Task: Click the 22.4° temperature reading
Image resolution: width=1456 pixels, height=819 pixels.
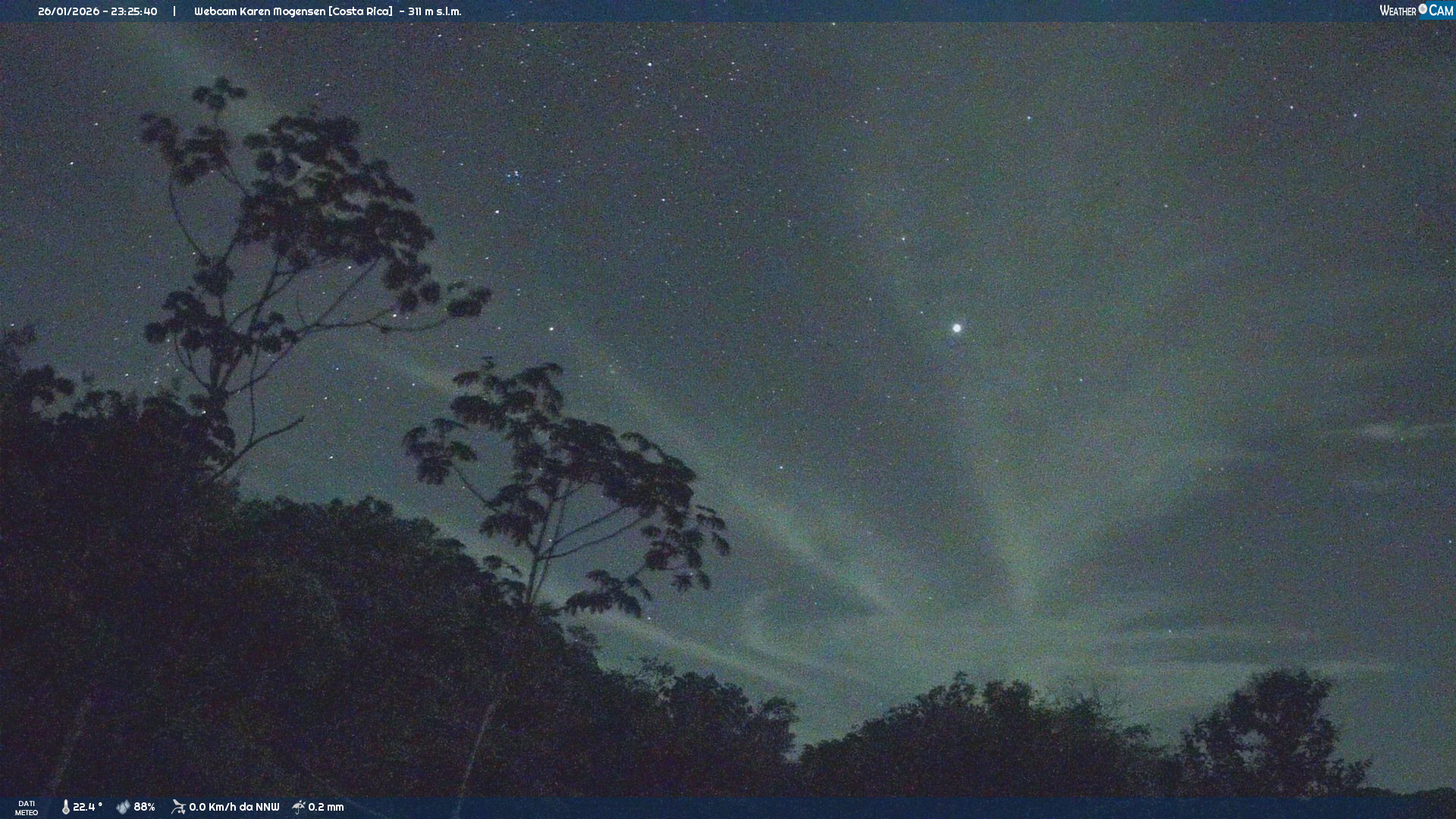Action: [x=87, y=807]
